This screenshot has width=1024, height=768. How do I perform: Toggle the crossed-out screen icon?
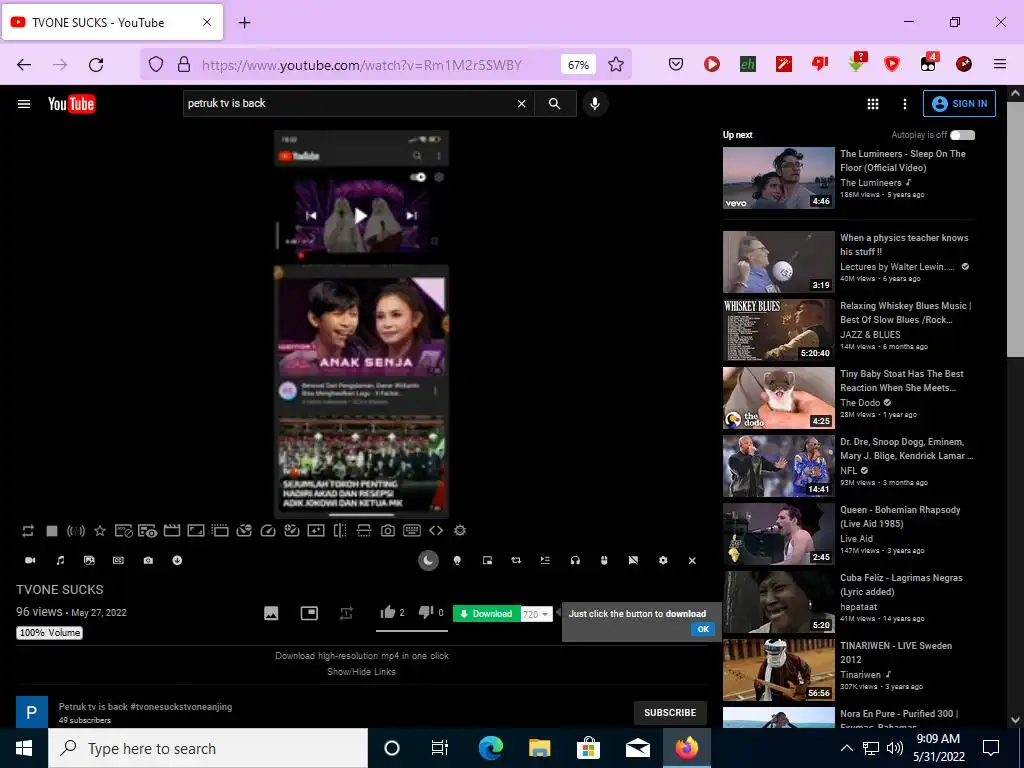[633, 560]
